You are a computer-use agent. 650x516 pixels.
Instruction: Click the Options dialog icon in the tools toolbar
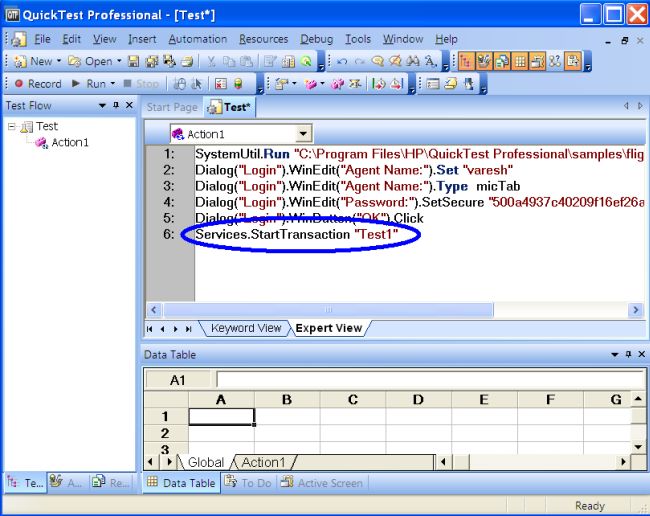coord(433,84)
